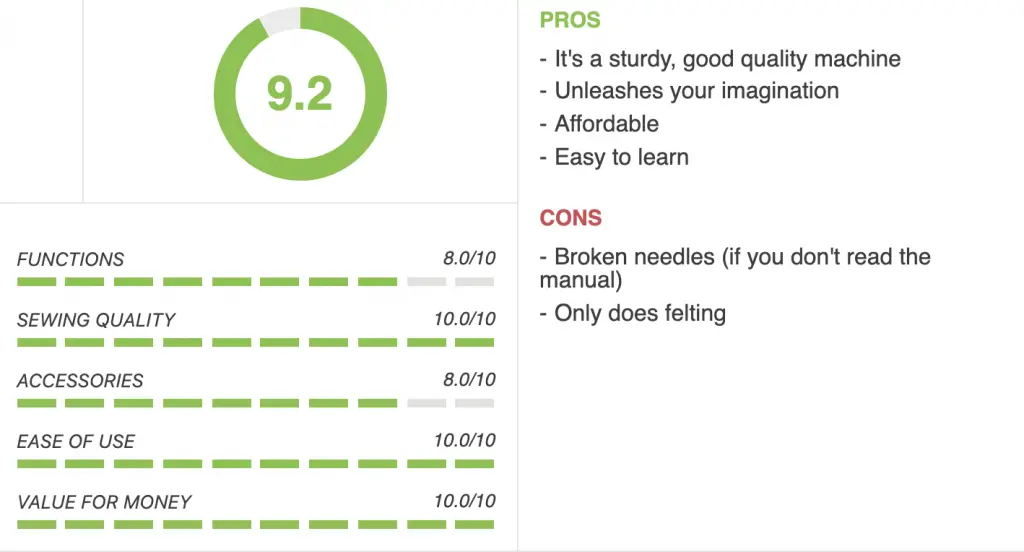This screenshot has height=552, width=1024.
Task: Click the ACCESSORIES rating bar
Action: [255, 403]
